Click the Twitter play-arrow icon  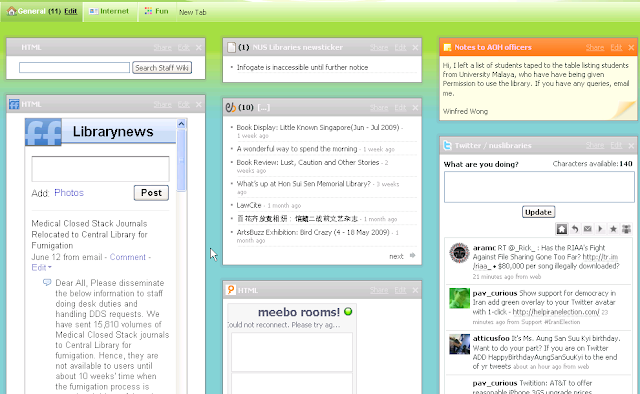600,229
